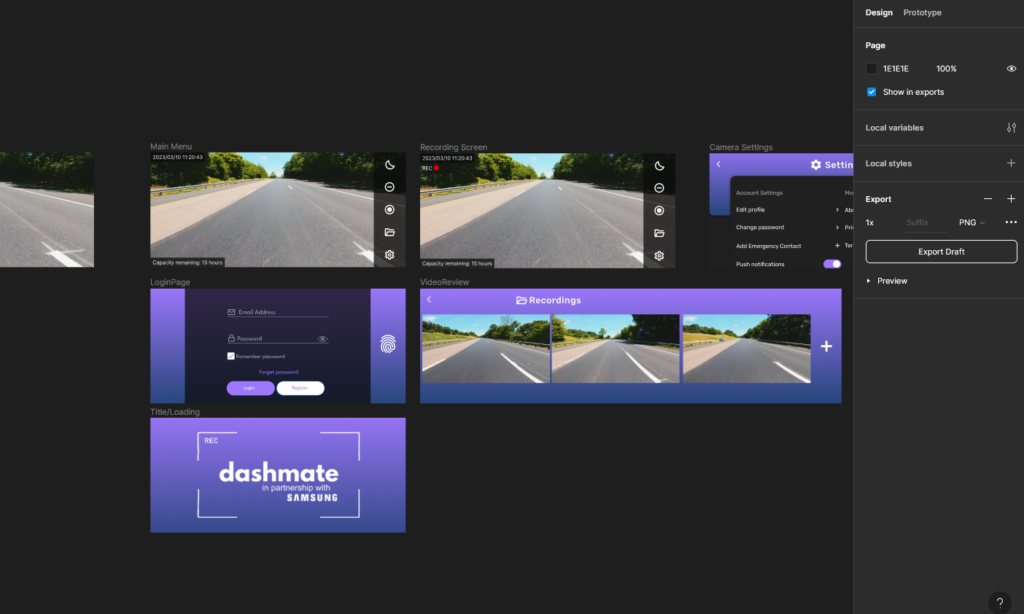Click the 100% page opacity value
1024x614 pixels.
point(946,69)
